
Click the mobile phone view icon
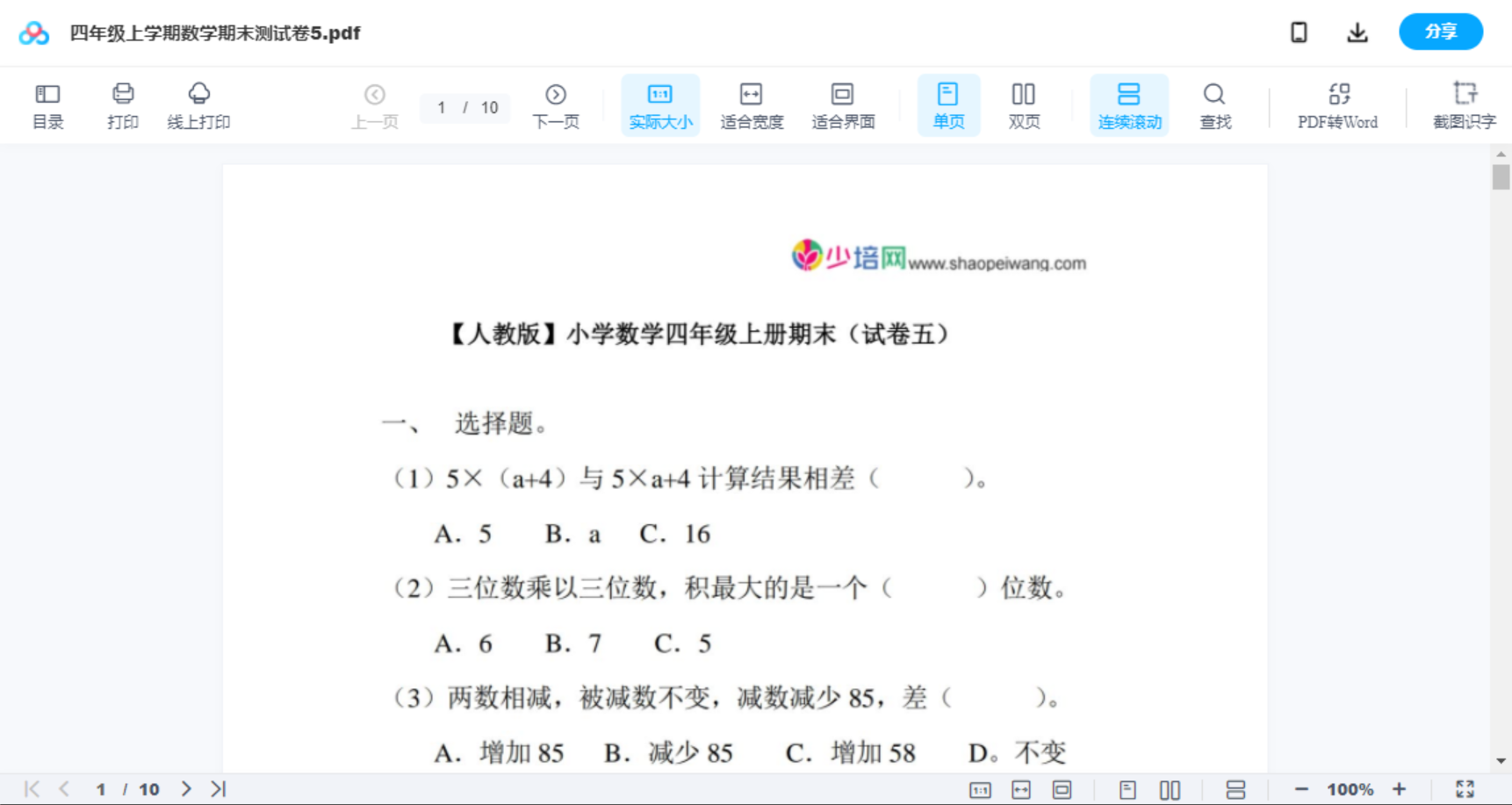[1299, 32]
